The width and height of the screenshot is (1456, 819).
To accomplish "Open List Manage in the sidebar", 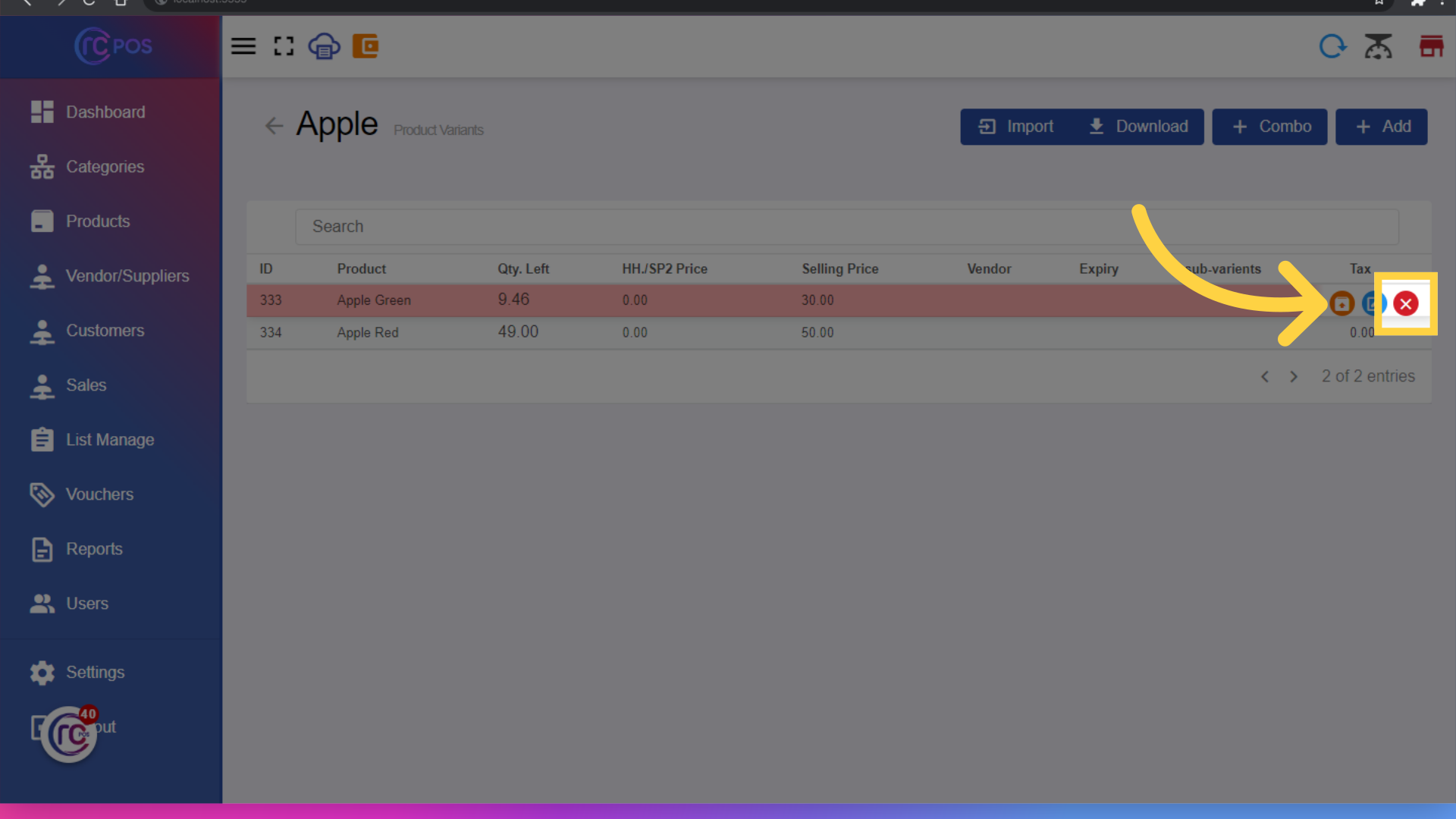I will [x=111, y=440].
